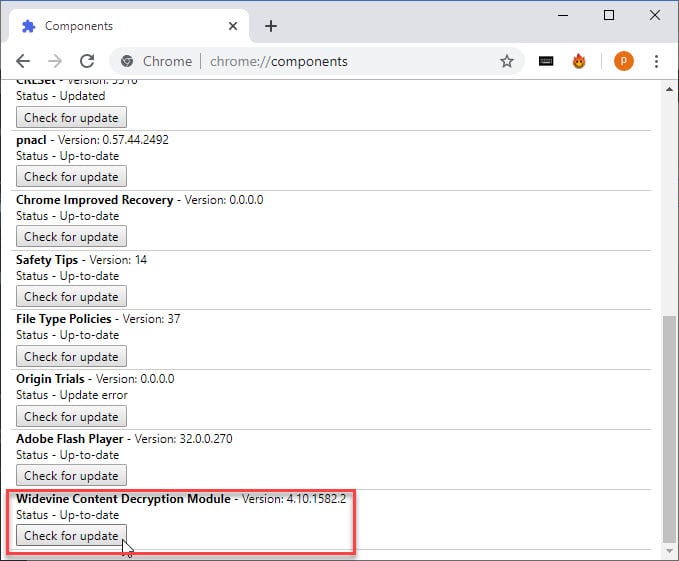Select 'Status - Updated' text
This screenshot has width=679, height=561.
coord(61,96)
